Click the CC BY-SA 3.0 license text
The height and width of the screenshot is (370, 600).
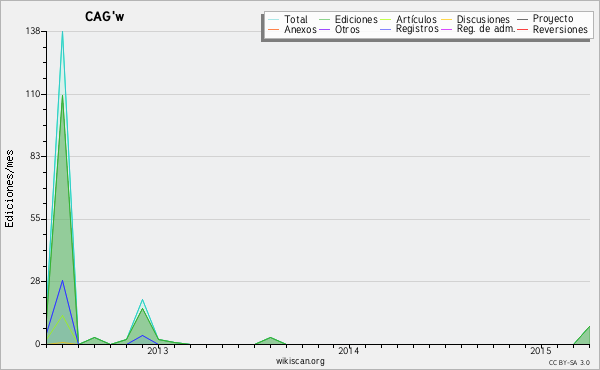tap(569, 362)
